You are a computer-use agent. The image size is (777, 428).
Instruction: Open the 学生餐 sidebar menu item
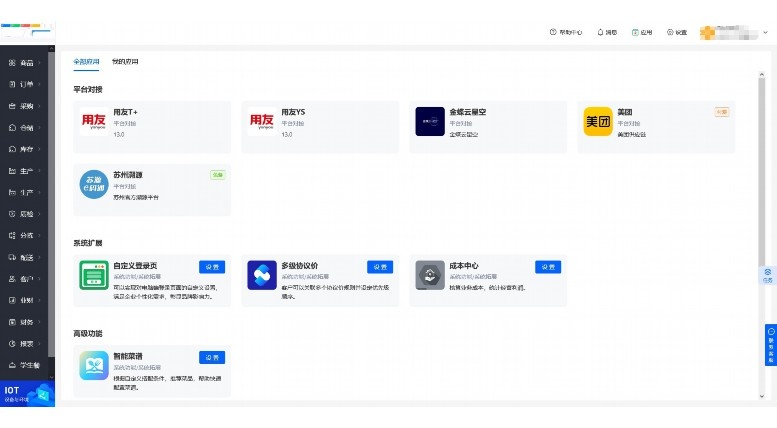point(24,365)
